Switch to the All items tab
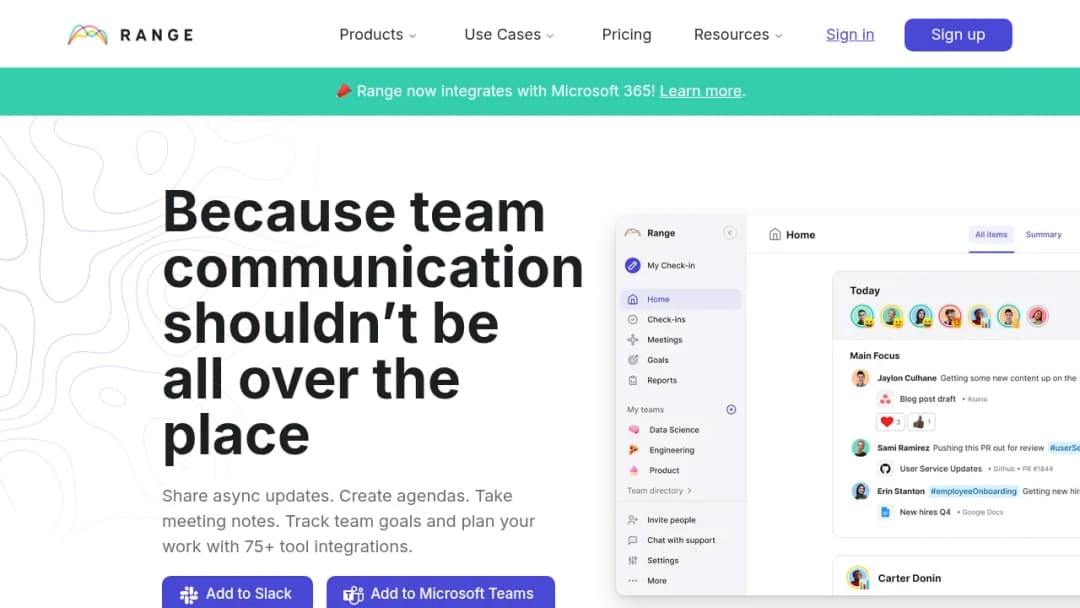1080x608 pixels. pos(991,235)
